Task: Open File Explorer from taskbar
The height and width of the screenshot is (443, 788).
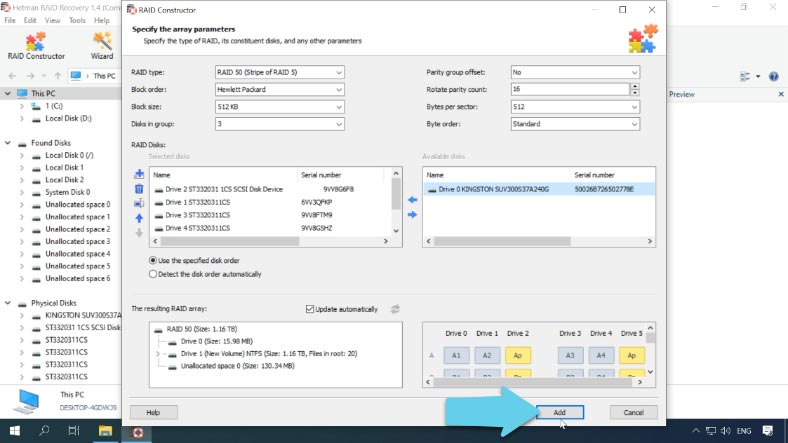Action: tap(105, 431)
